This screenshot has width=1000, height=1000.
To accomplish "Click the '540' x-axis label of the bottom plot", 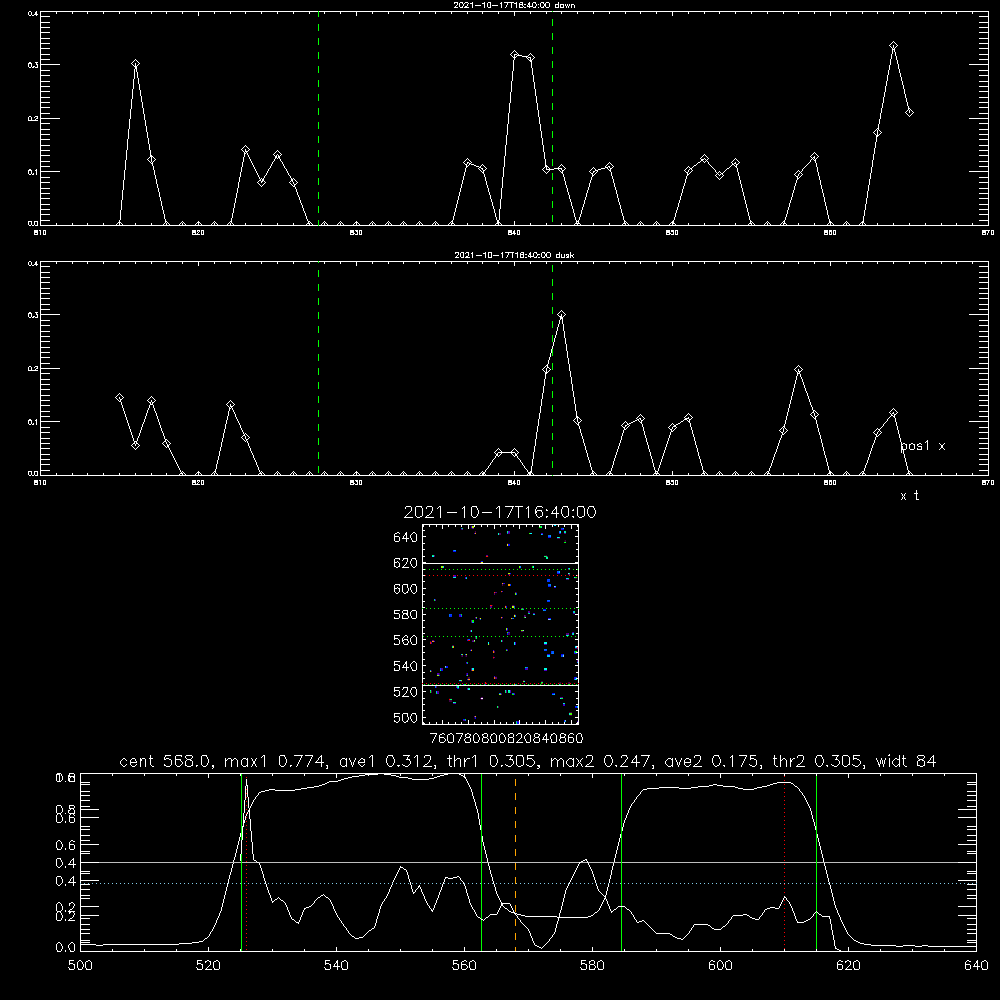I will (336, 965).
